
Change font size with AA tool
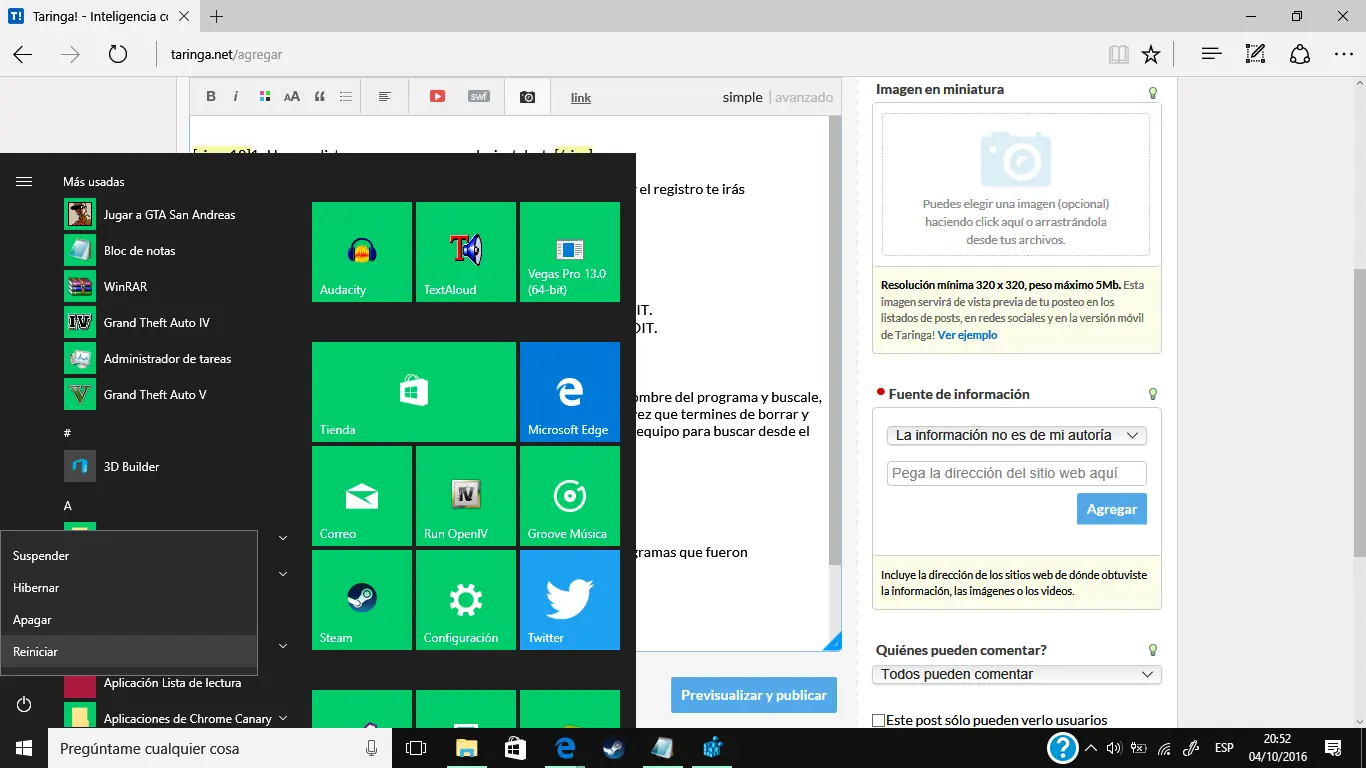coord(292,97)
